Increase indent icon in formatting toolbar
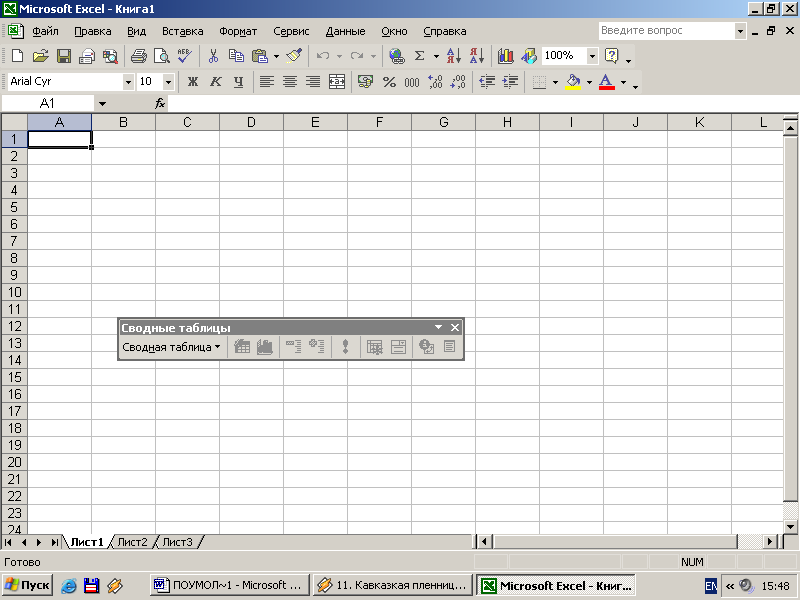Viewport: 800px width, 600px height. [x=510, y=82]
